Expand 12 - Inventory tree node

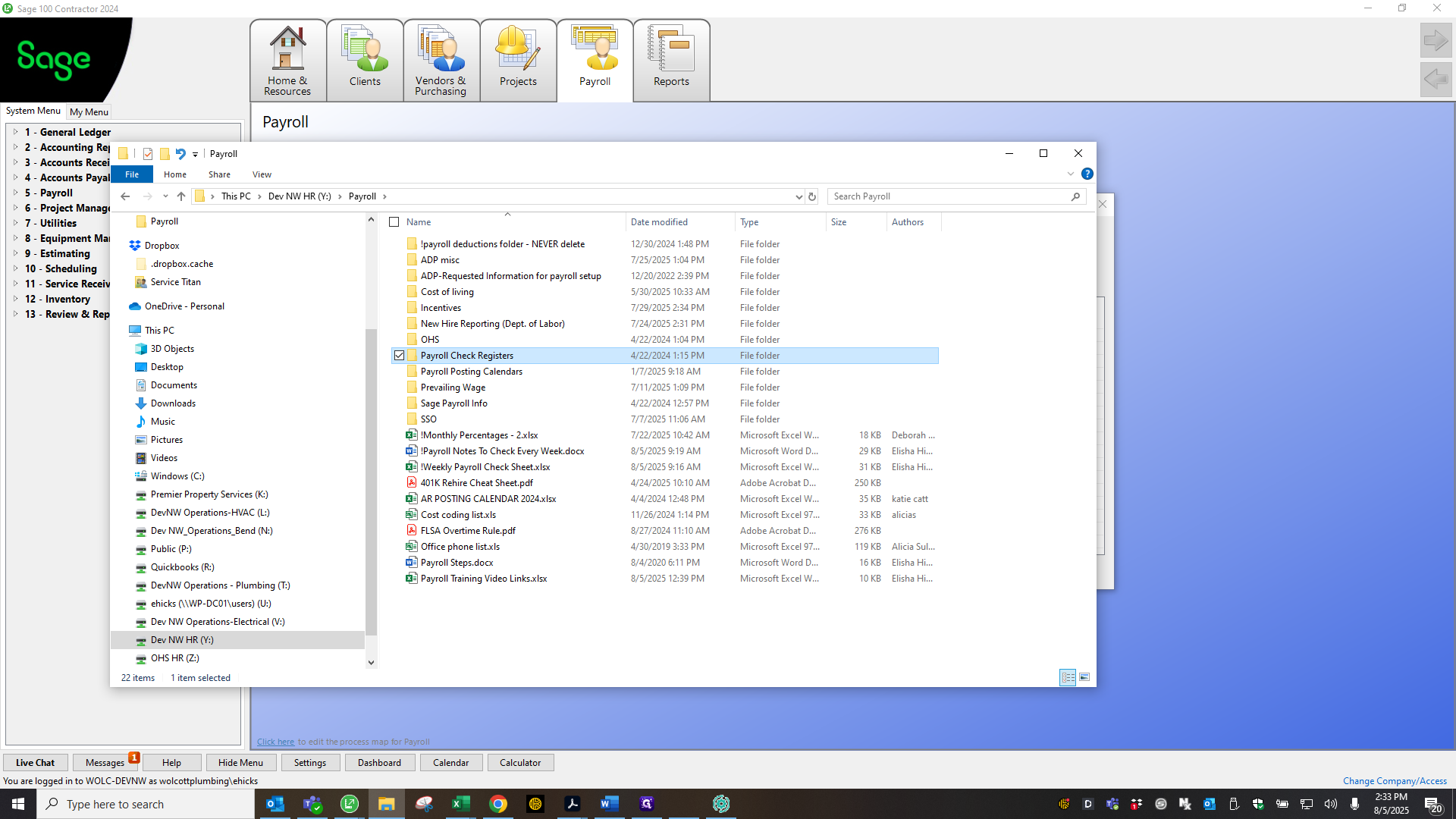(16, 299)
